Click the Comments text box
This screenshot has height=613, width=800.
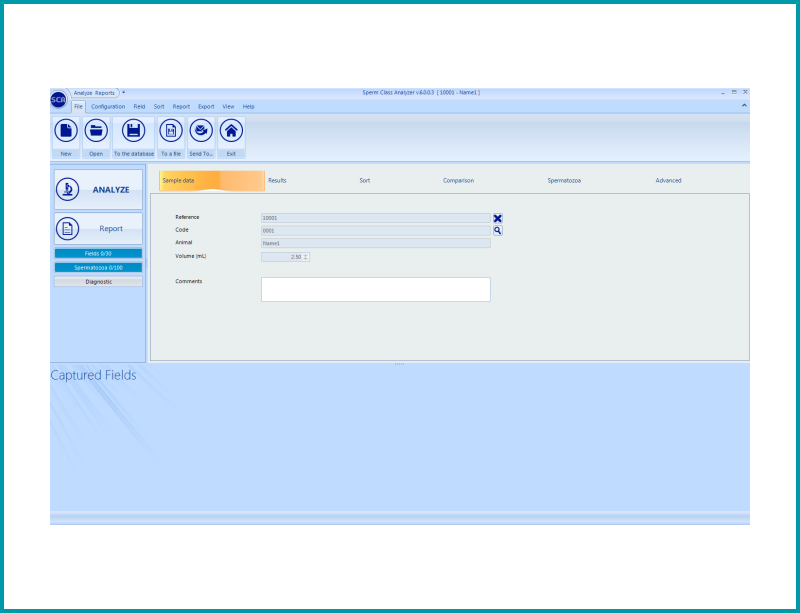[376, 289]
